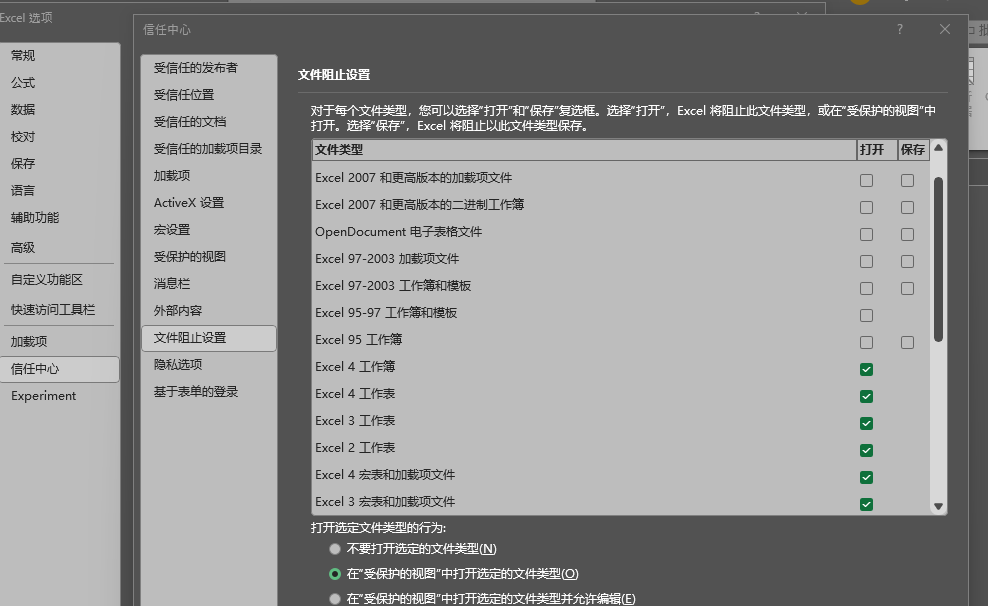Check 保存 for Excel 97-2003 加载项文件
The width and height of the screenshot is (988, 606).
click(907, 261)
